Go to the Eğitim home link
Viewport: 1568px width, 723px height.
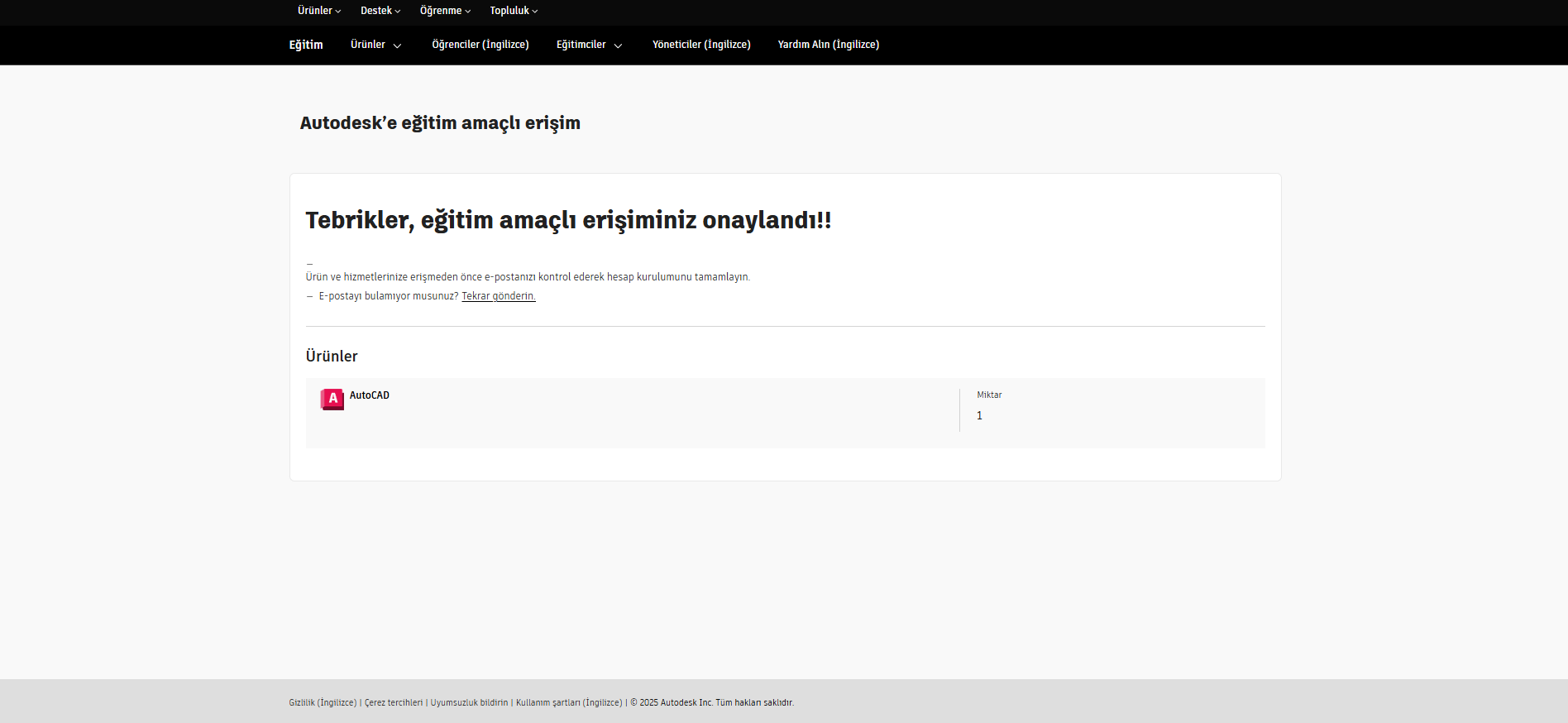coord(306,45)
